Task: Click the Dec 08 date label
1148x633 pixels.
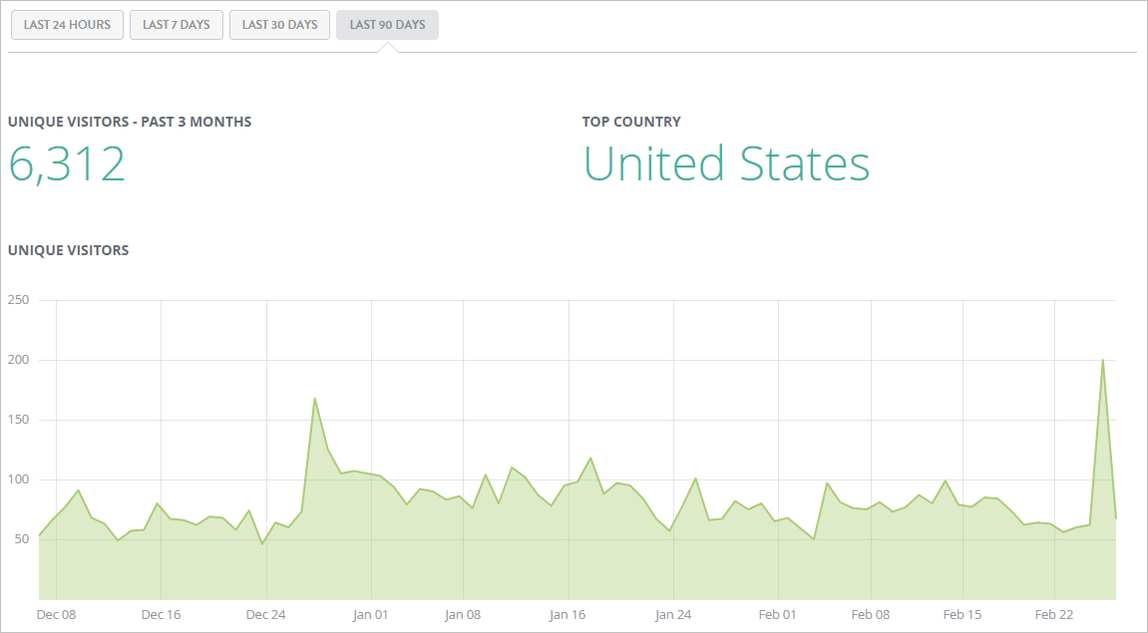Action: [56, 615]
